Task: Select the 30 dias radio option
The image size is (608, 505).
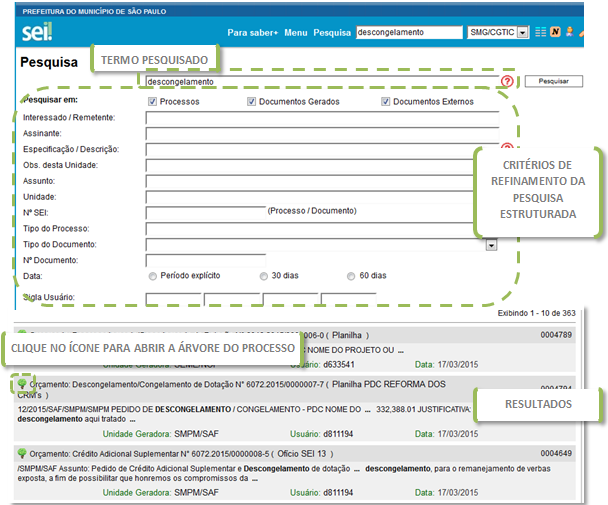Action: coord(264,275)
